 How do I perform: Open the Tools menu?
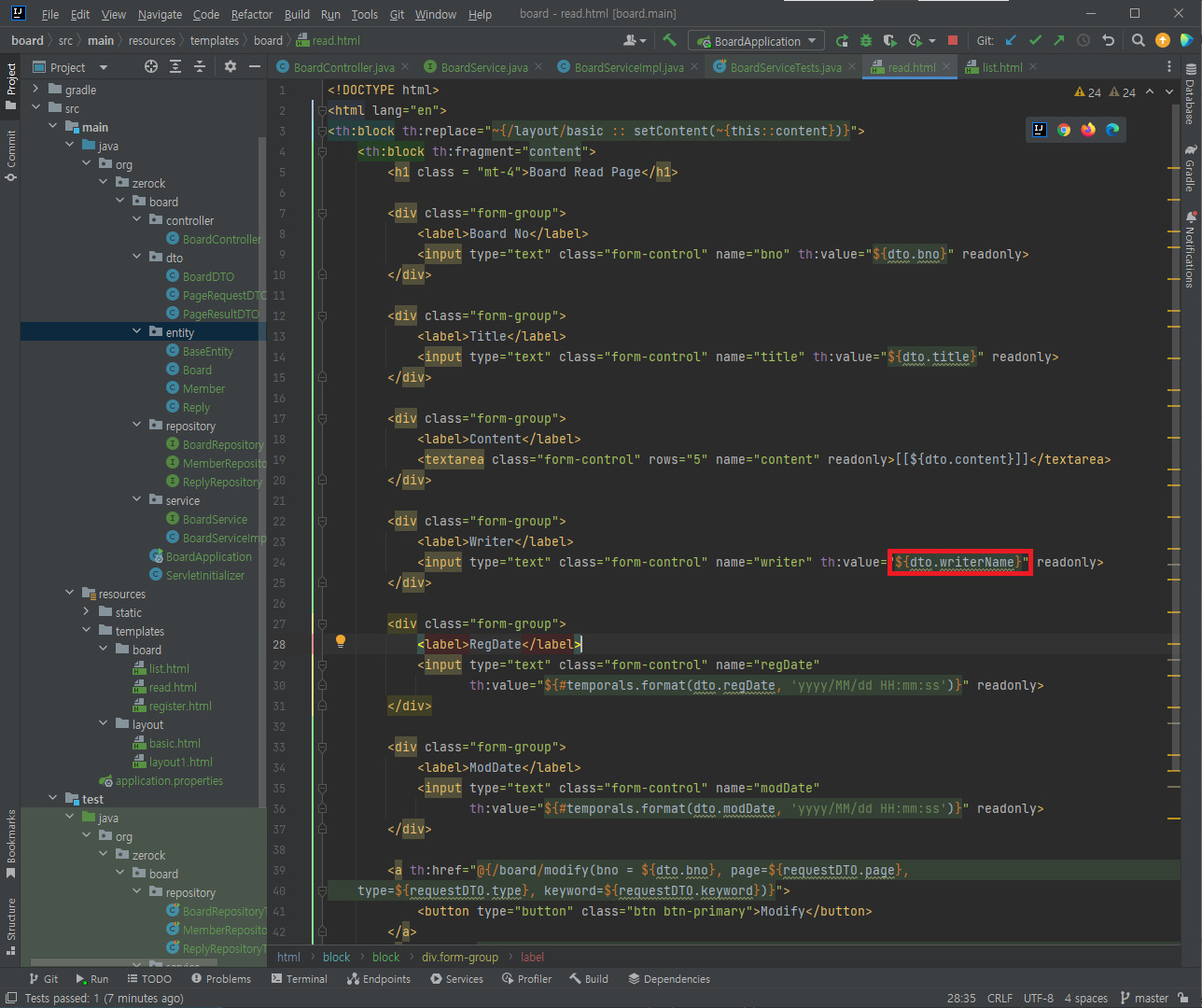[364, 14]
